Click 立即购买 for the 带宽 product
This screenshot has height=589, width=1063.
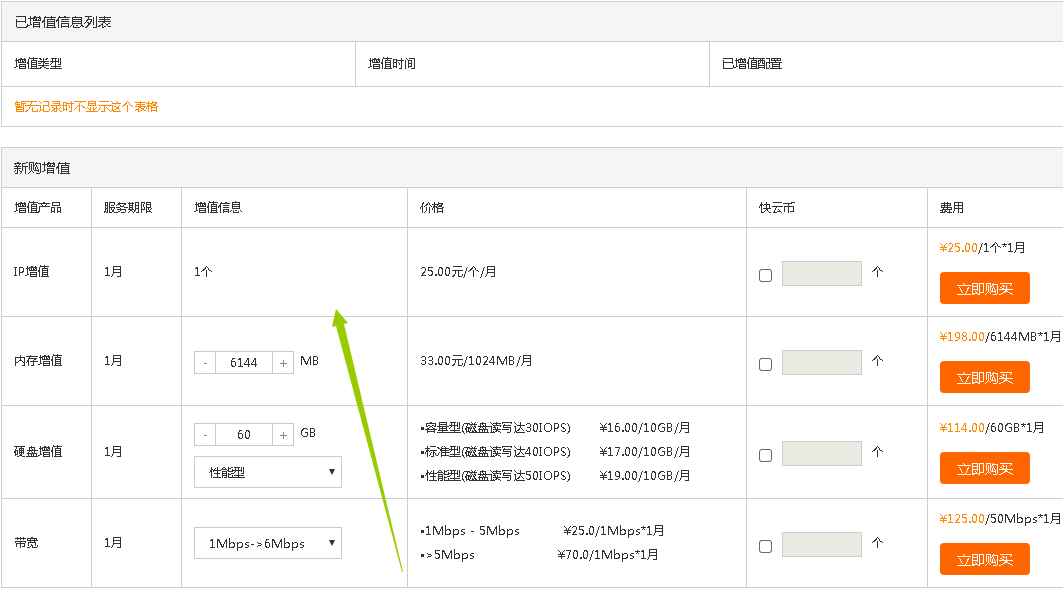[x=984, y=559]
